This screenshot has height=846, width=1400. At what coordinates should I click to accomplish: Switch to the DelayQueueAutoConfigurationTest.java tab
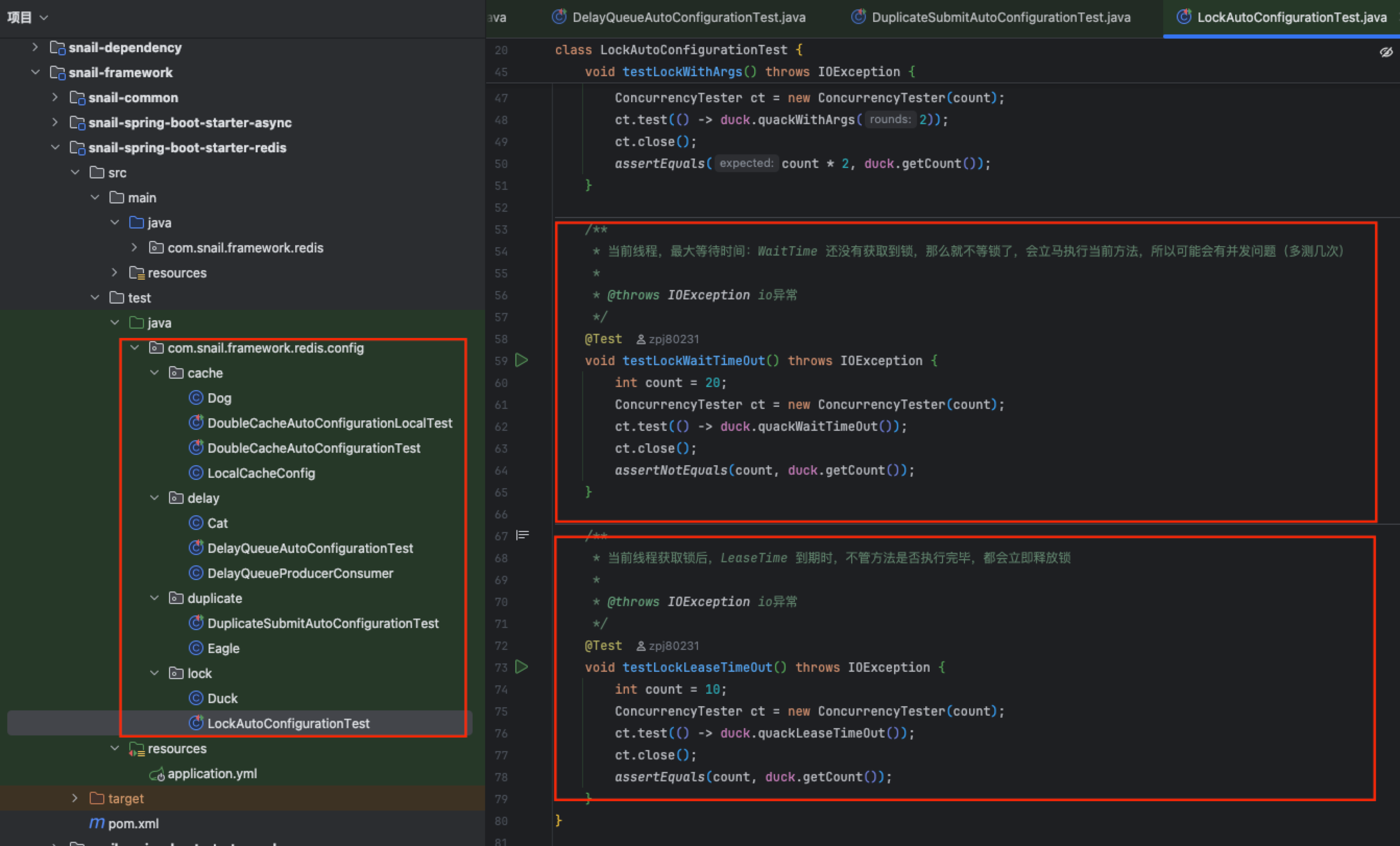click(x=688, y=18)
